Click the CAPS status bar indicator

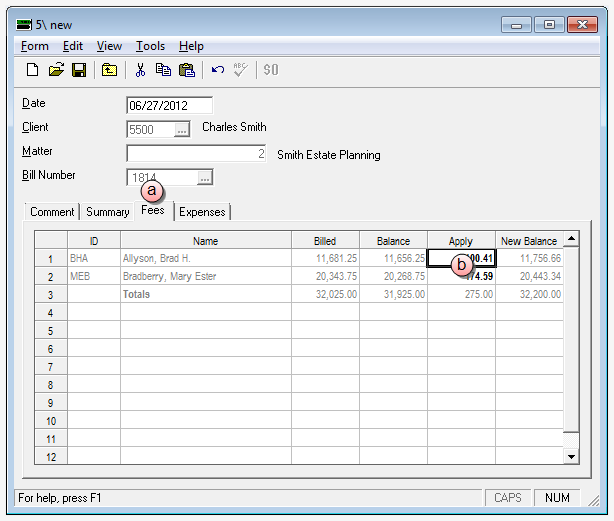507,498
